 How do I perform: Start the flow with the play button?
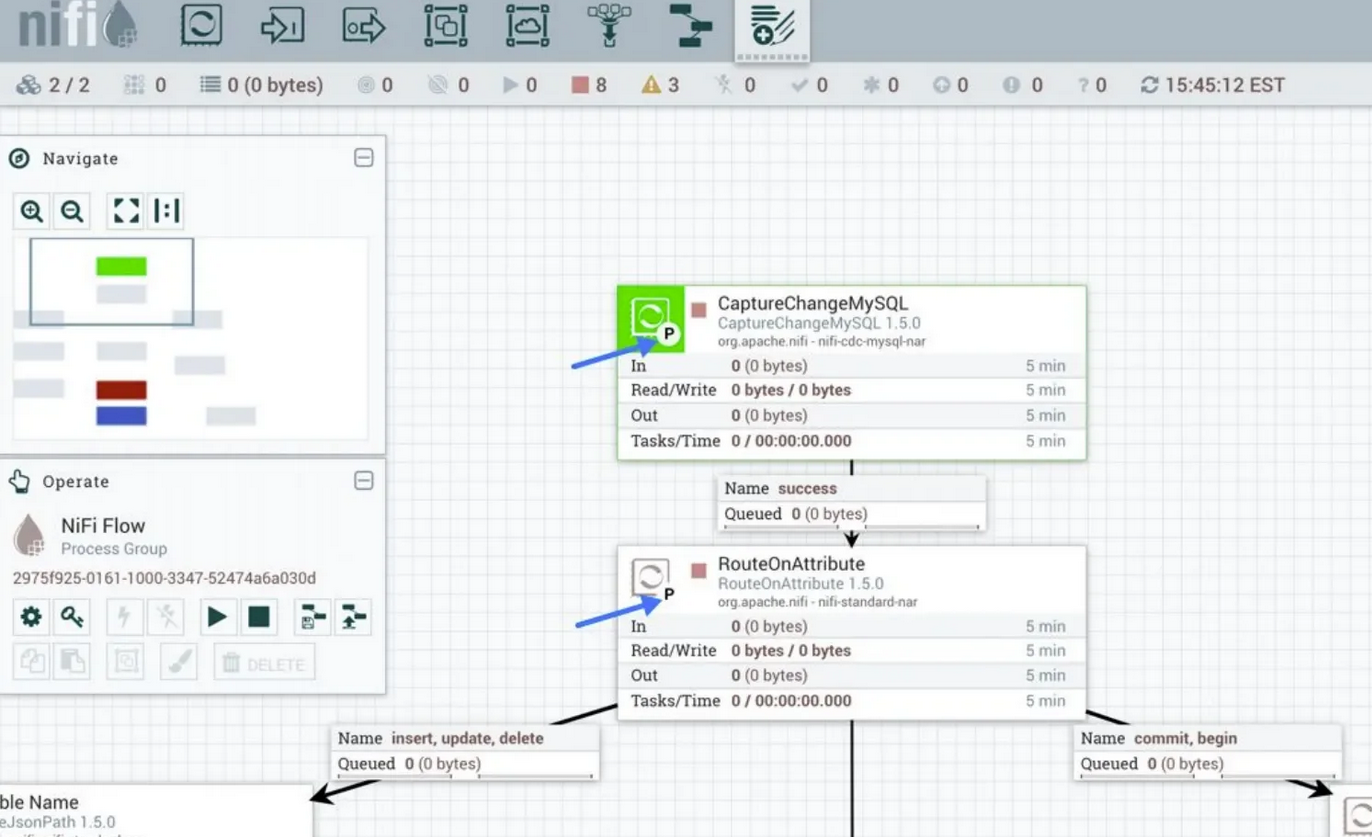click(x=218, y=617)
